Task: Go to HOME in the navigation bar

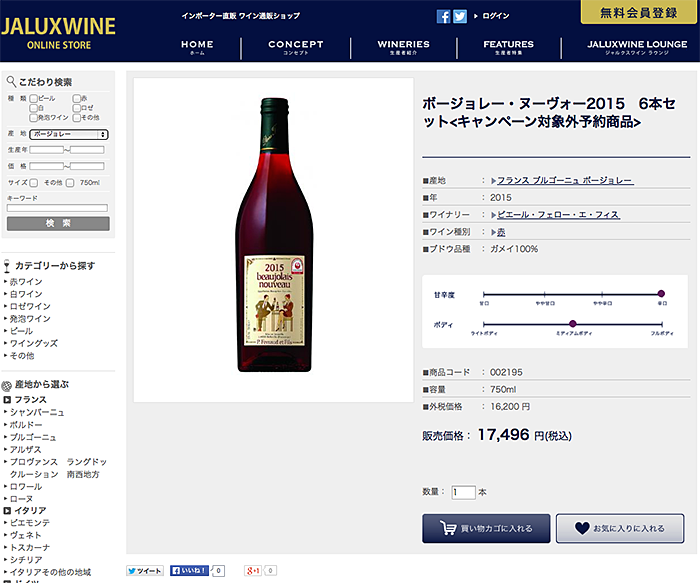Action: coord(197,47)
